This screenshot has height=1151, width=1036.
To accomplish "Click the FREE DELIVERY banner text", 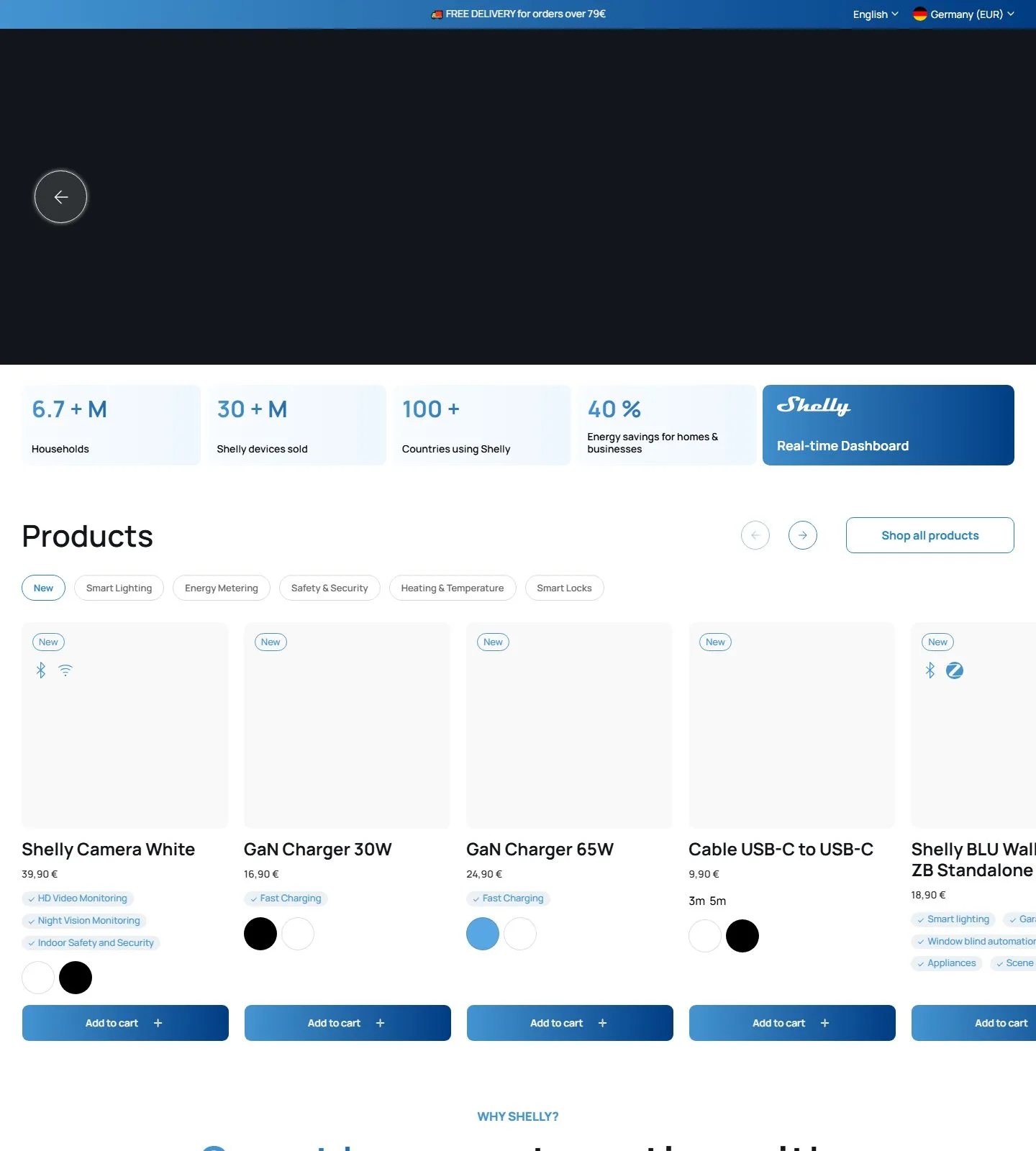I will (x=526, y=14).
